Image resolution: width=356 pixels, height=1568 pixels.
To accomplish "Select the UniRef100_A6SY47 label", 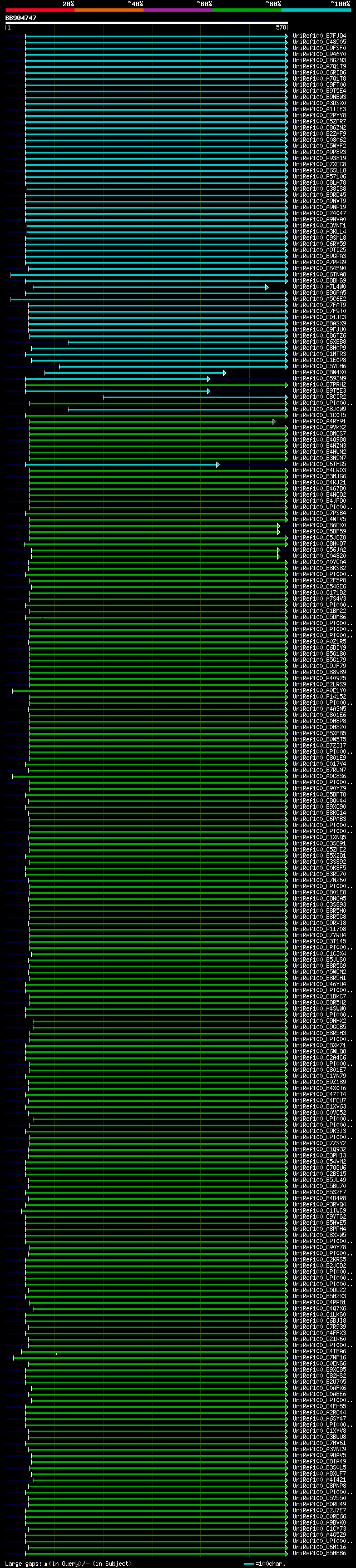I will coord(319,1418).
